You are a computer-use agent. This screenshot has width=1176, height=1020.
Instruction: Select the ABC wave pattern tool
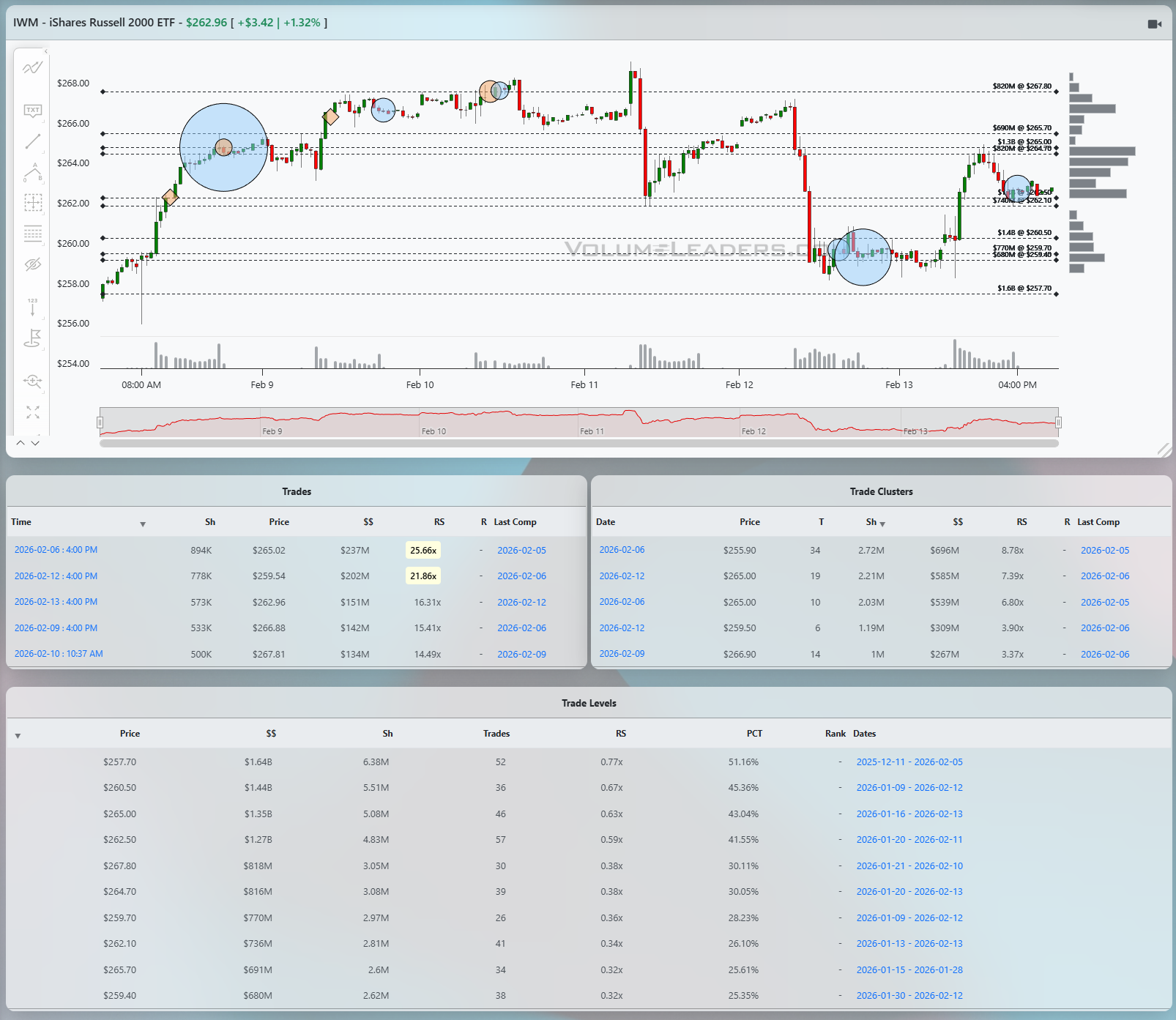32,172
